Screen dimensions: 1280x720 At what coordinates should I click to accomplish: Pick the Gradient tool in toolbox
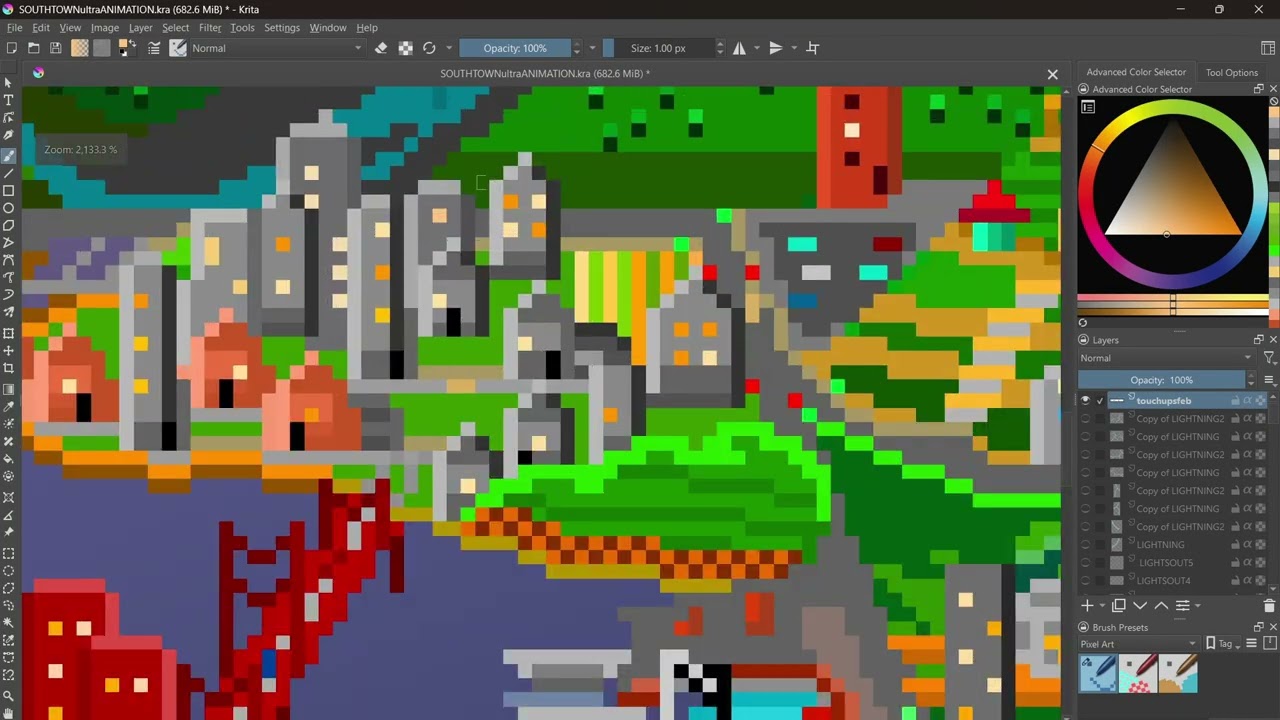coord(8,390)
